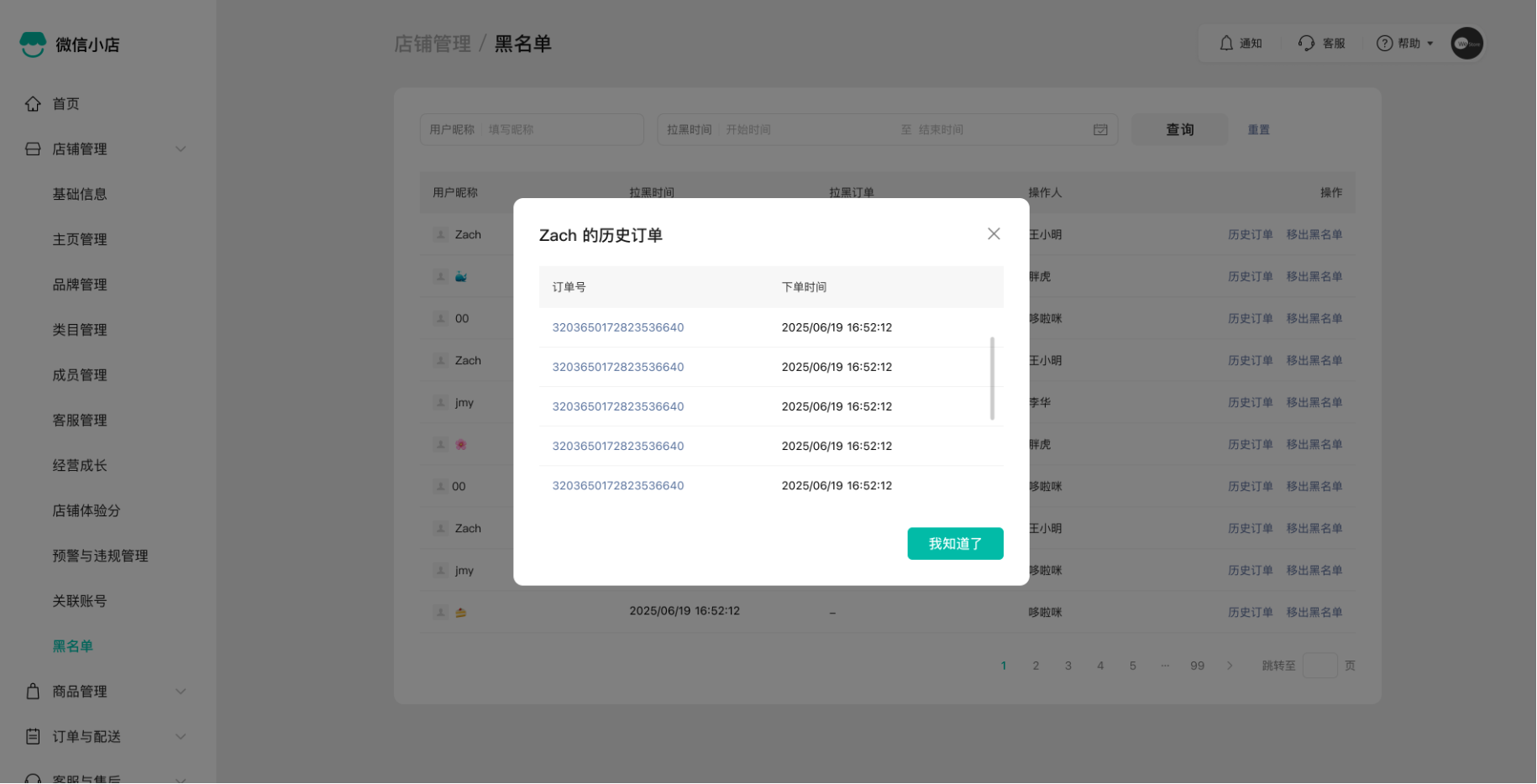
Task: Open the 帮助 dropdown arrow
Action: [1430, 44]
